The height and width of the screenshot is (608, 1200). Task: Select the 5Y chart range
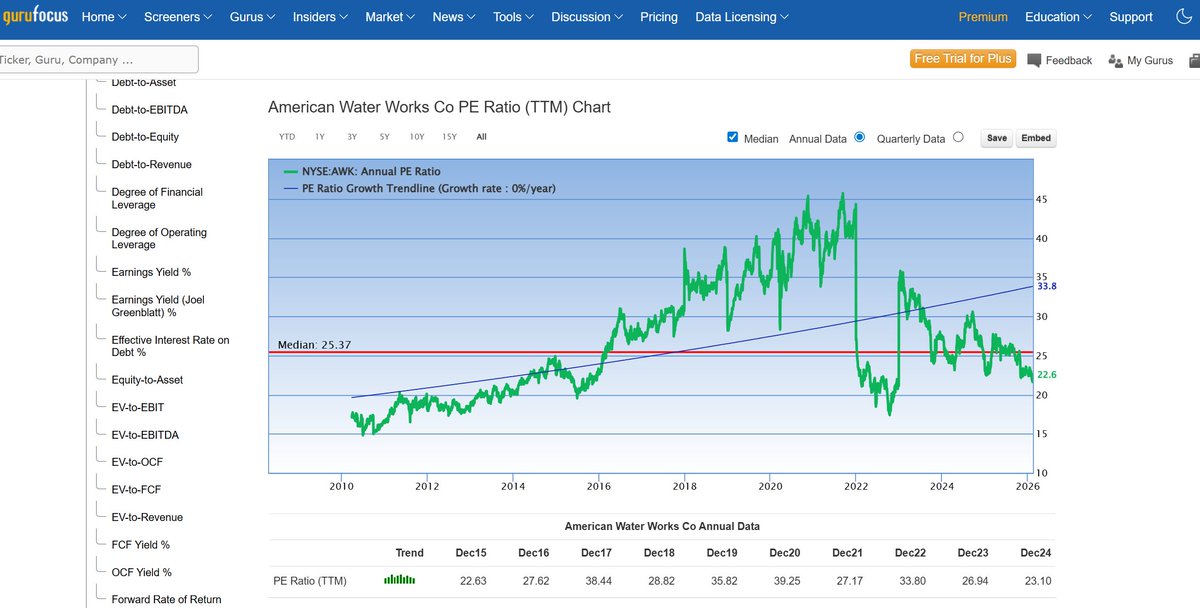[384, 137]
